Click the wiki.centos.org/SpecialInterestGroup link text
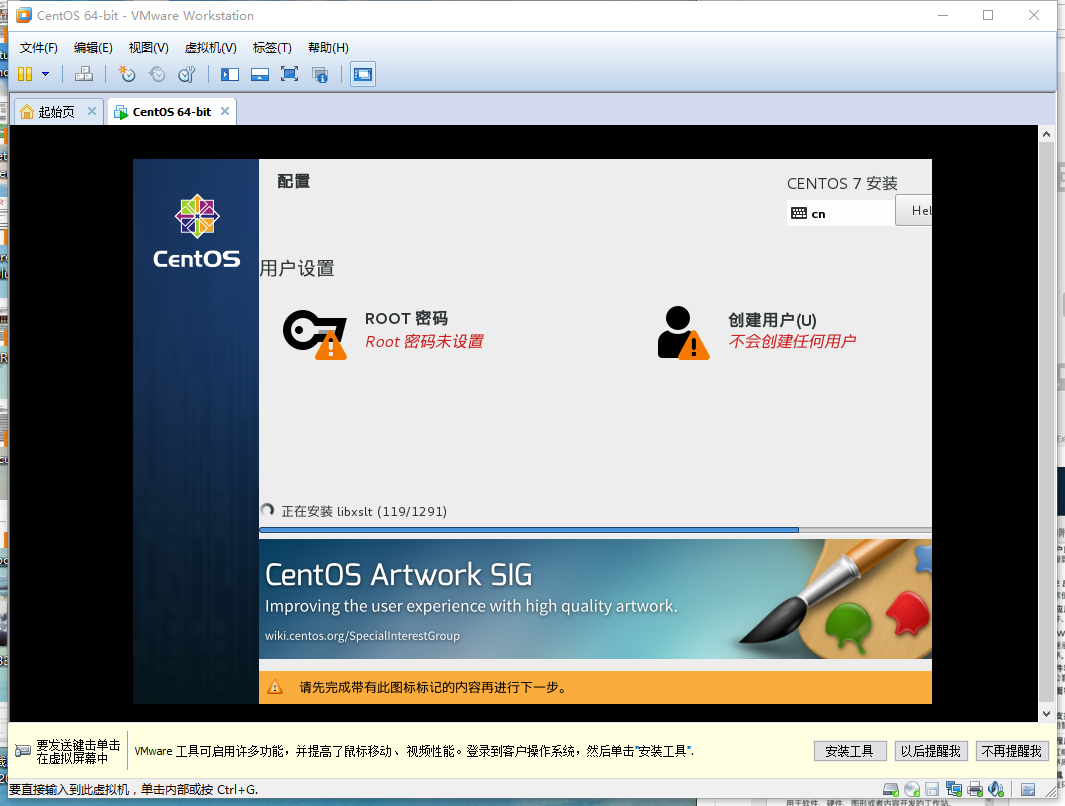The height and width of the screenshot is (806, 1065). pyautogui.click(x=362, y=636)
